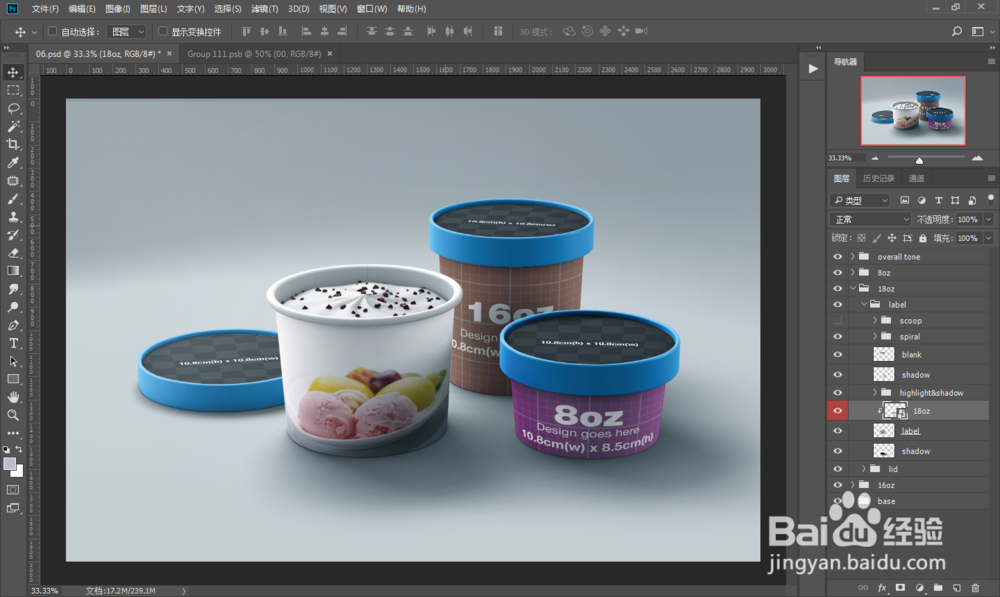Image resolution: width=1000 pixels, height=597 pixels.
Task: Click the foreground color swatch
Action: pyautogui.click(x=10, y=464)
